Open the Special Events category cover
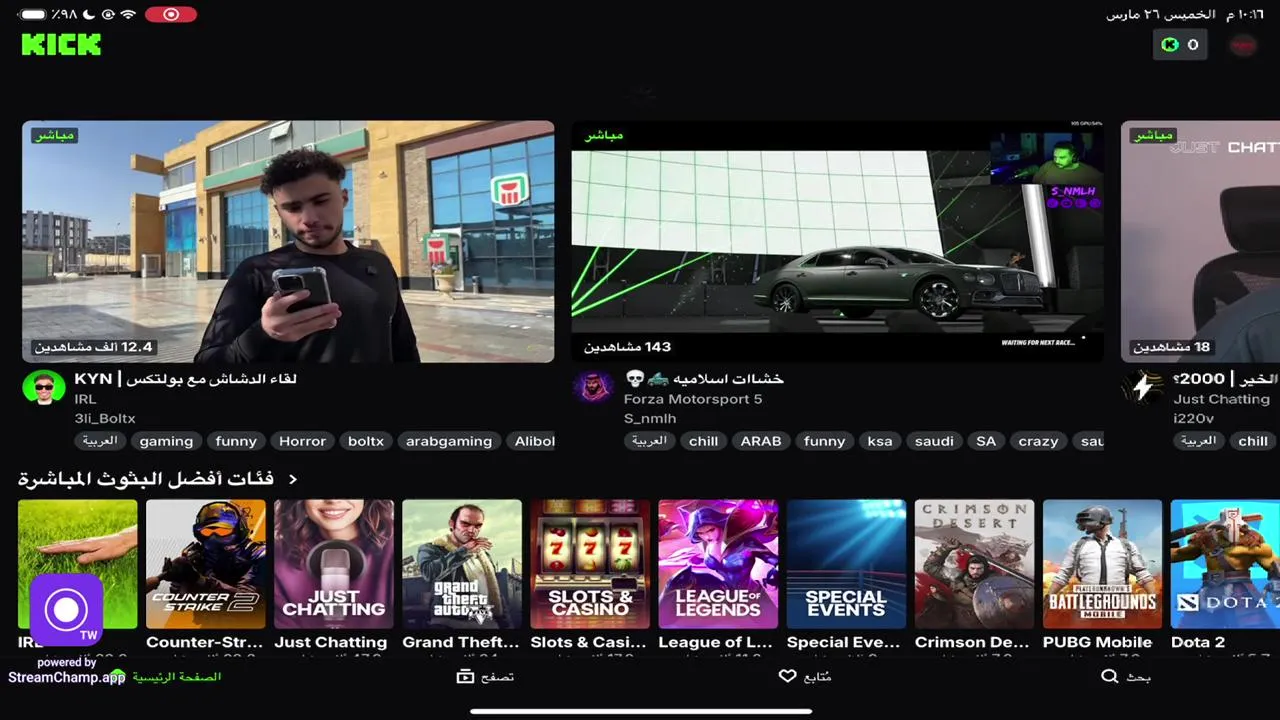The height and width of the screenshot is (720, 1280). click(x=846, y=564)
